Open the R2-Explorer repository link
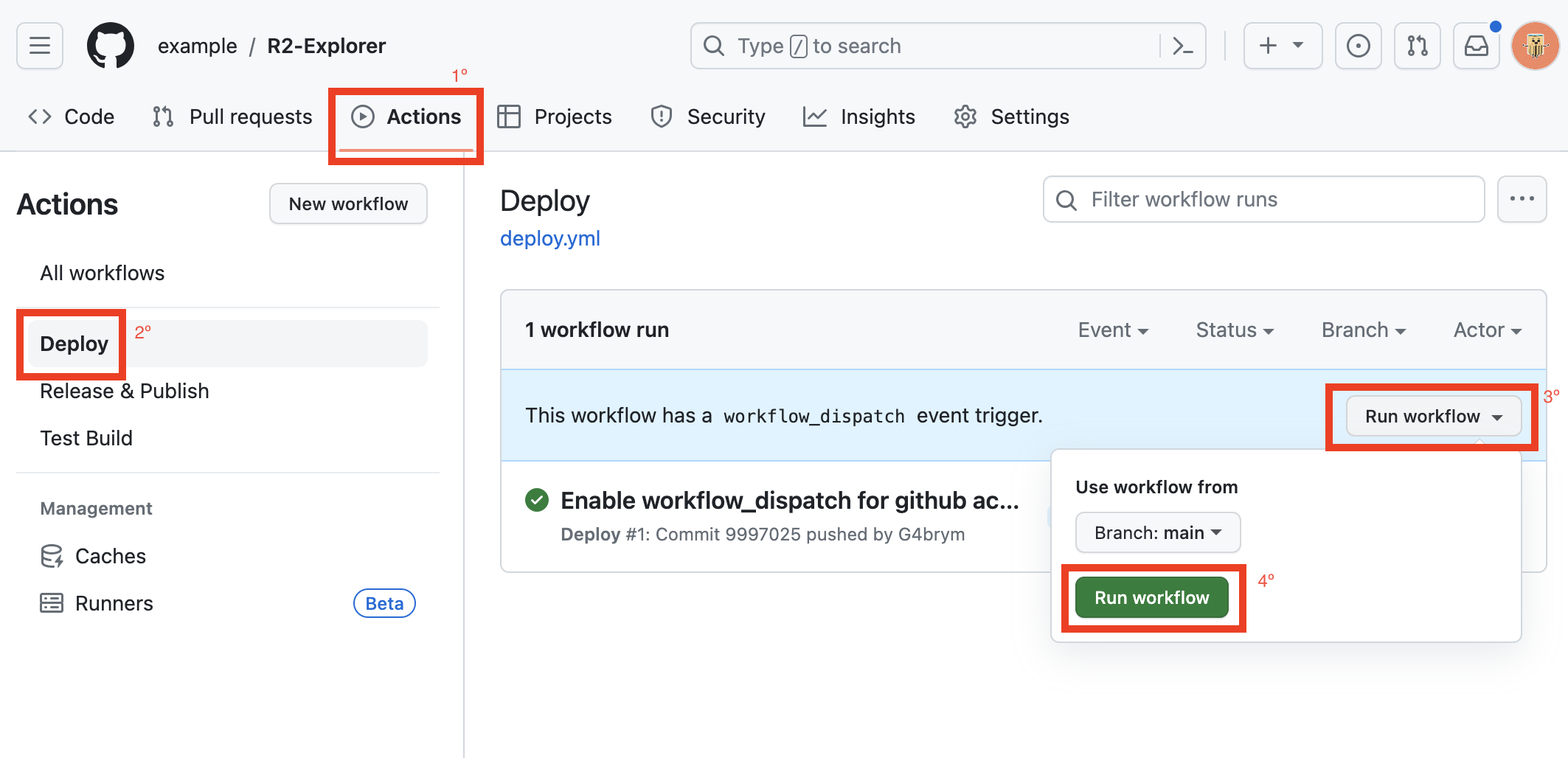The height and width of the screenshot is (758, 1568). (327, 46)
